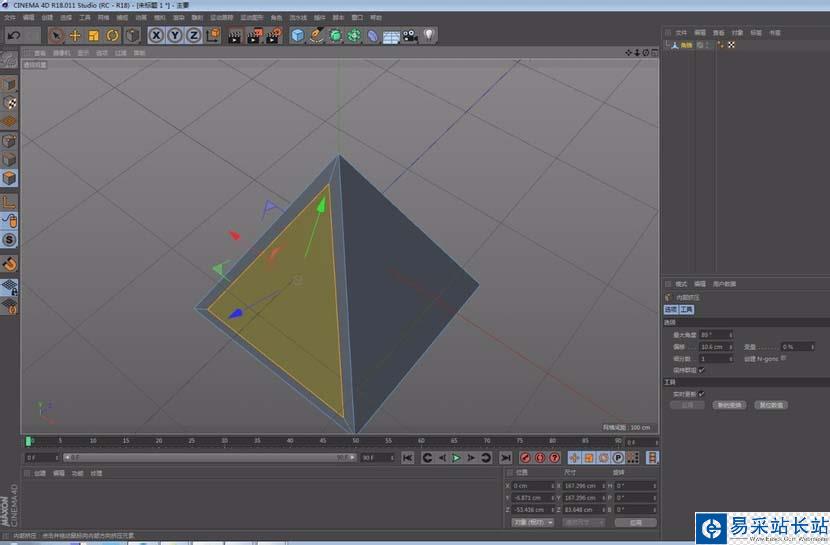This screenshot has width=830, height=545.
Task: Toggle the 保持群组 checkbox
Action: coord(701,369)
